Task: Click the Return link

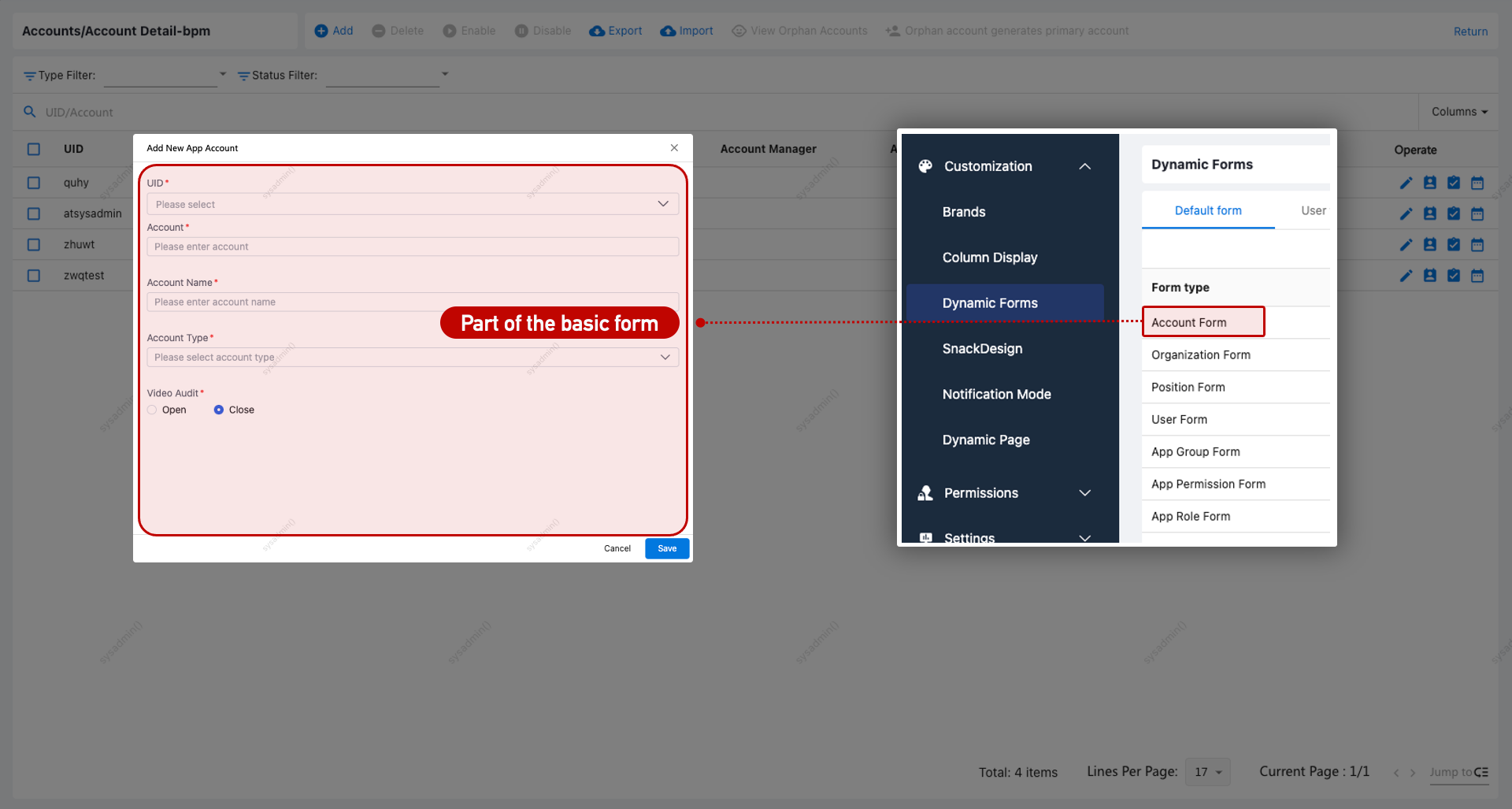Action: [1470, 32]
